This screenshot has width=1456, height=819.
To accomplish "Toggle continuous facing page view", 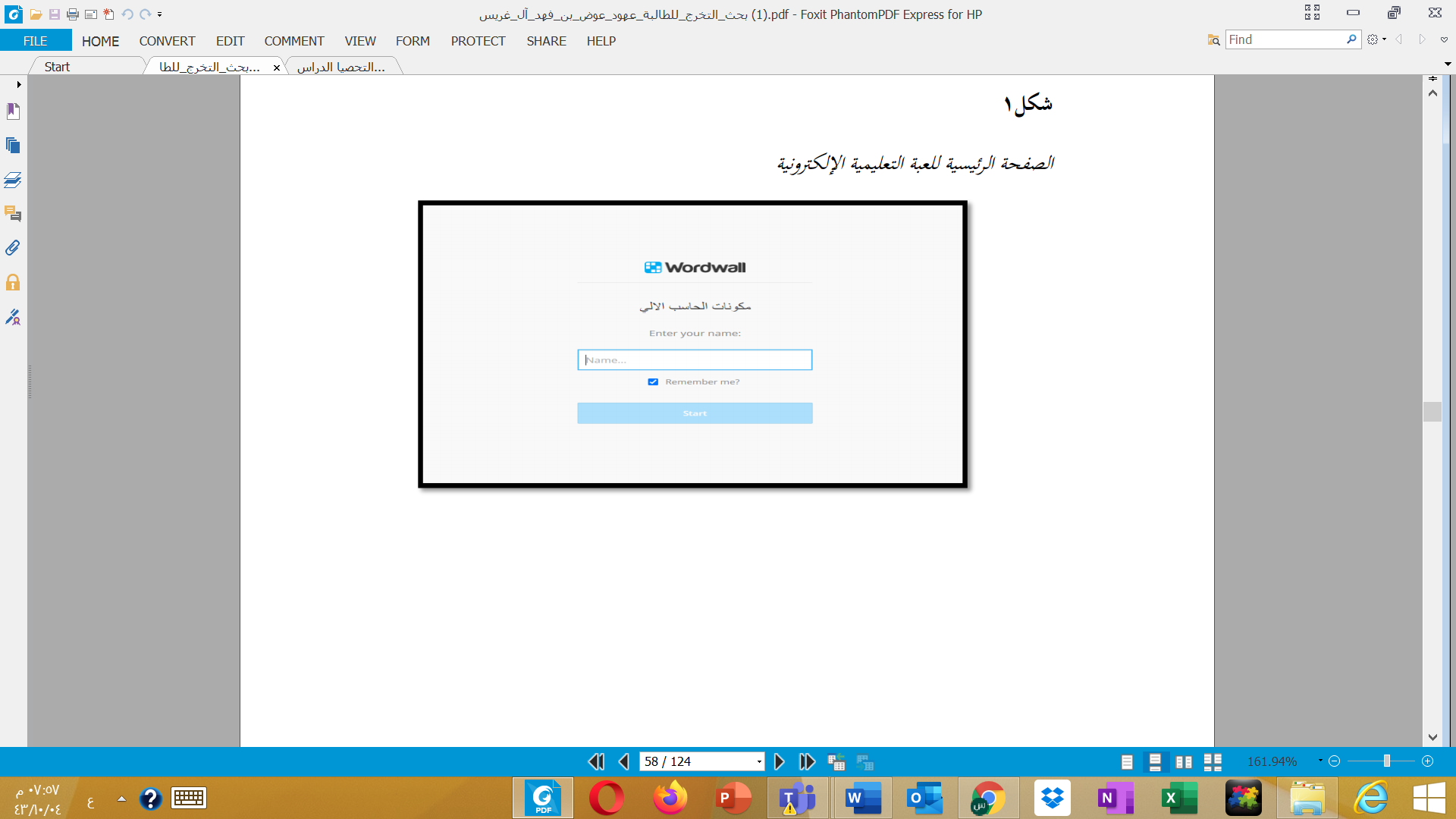I will [x=1213, y=762].
